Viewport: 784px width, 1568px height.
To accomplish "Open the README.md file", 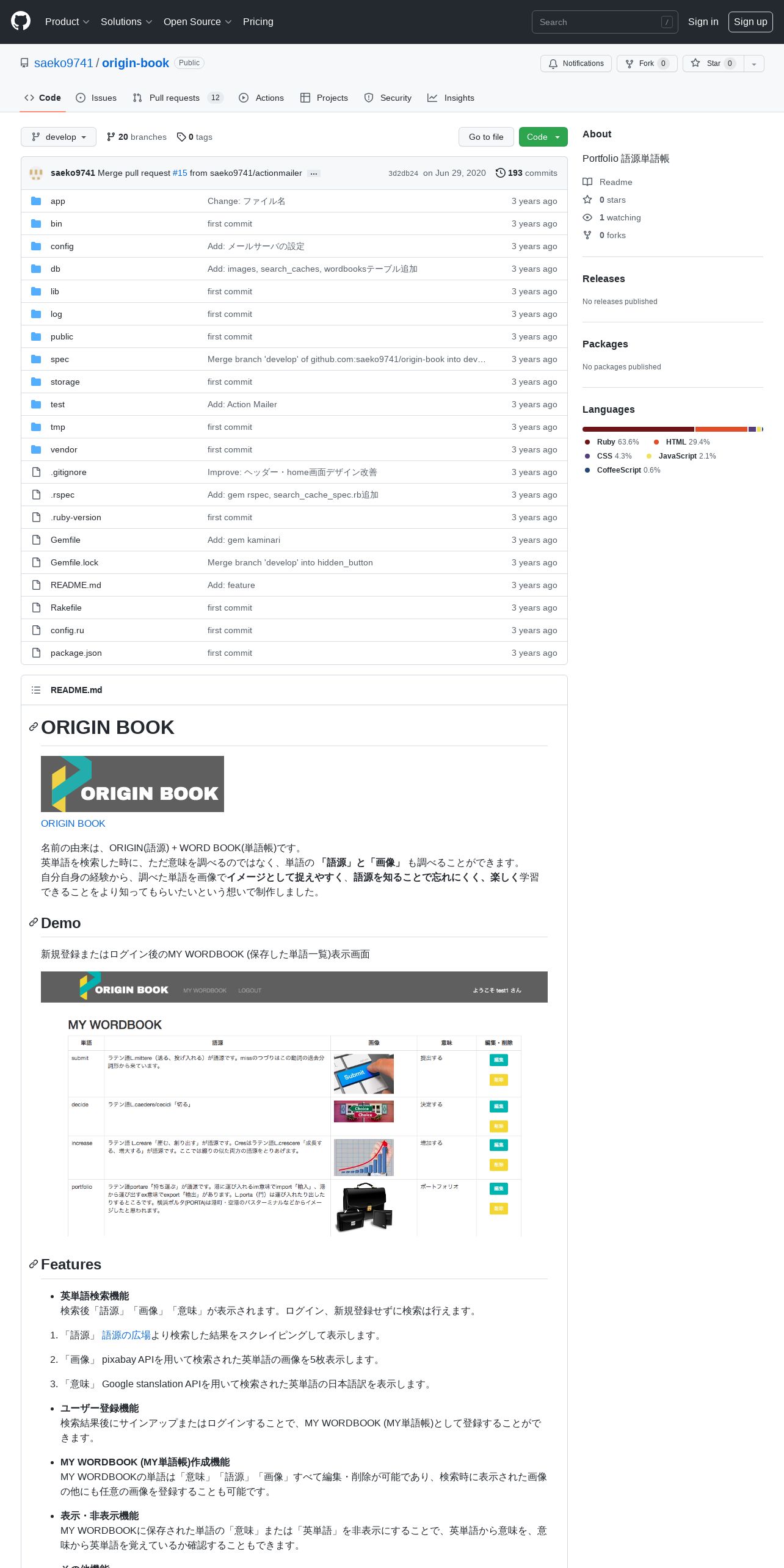I will [x=76, y=585].
